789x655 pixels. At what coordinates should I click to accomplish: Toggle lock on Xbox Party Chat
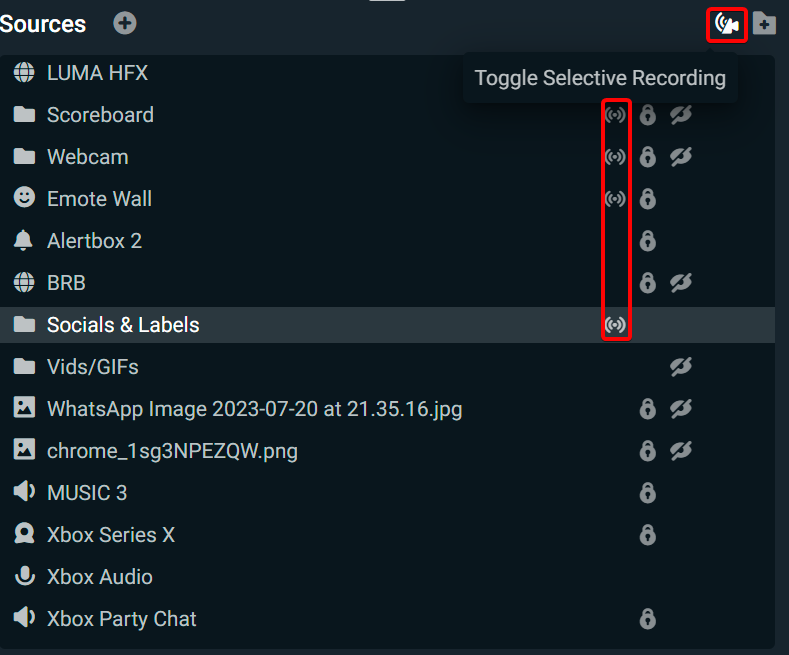pos(648,619)
